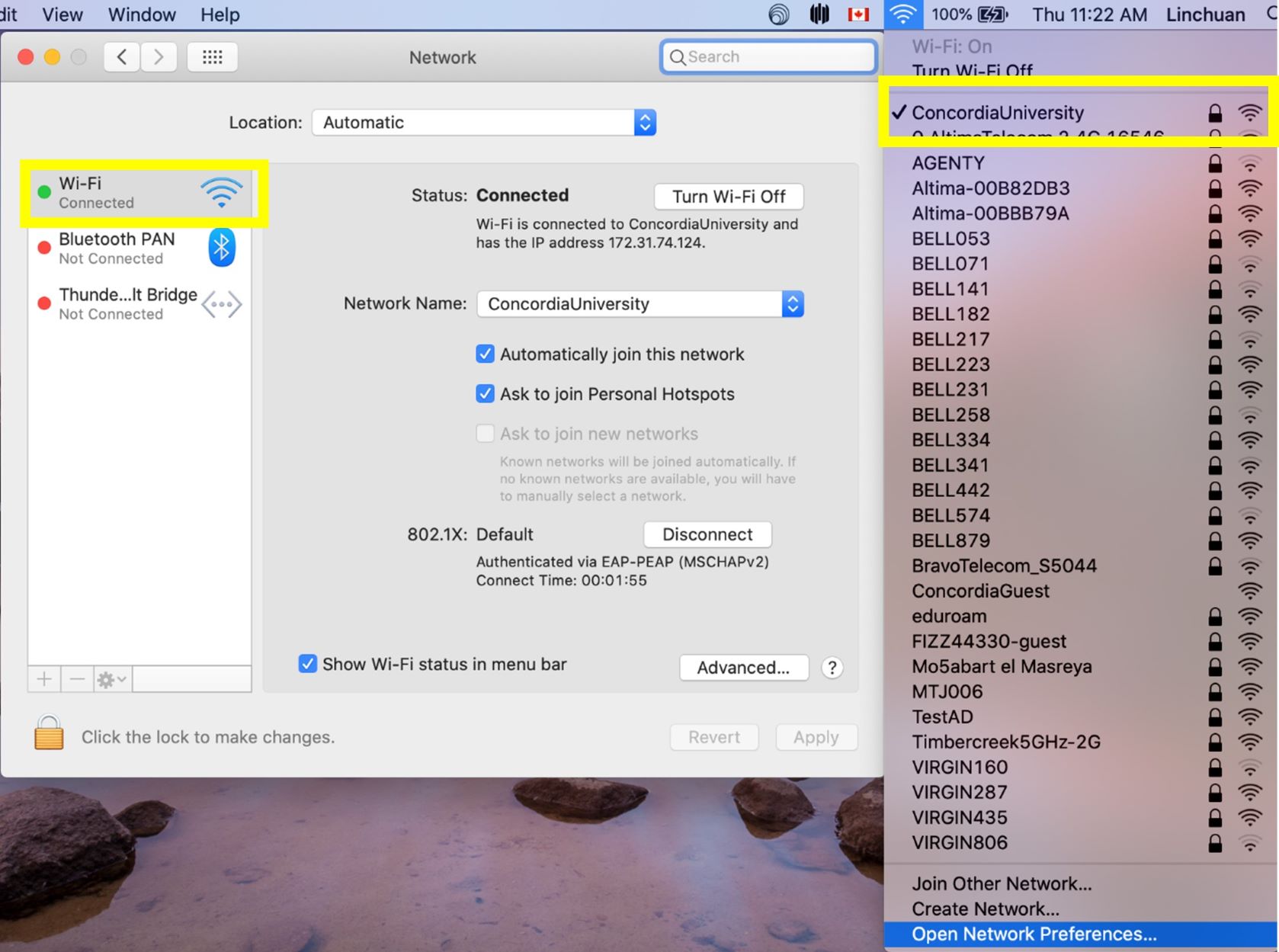1279x952 pixels.
Task: Join BELL879 network
Action: point(1081,540)
